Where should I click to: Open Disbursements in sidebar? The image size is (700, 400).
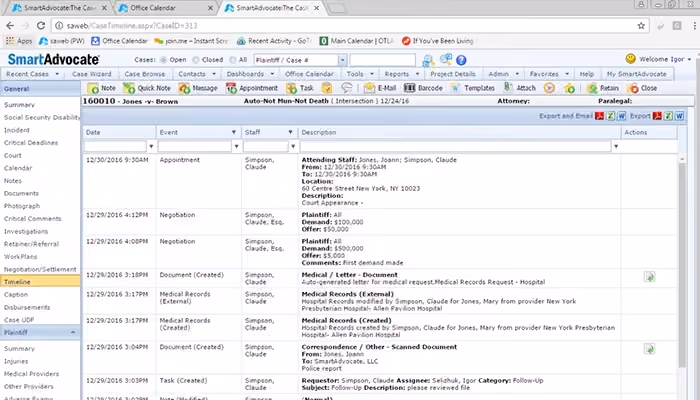coord(27,308)
